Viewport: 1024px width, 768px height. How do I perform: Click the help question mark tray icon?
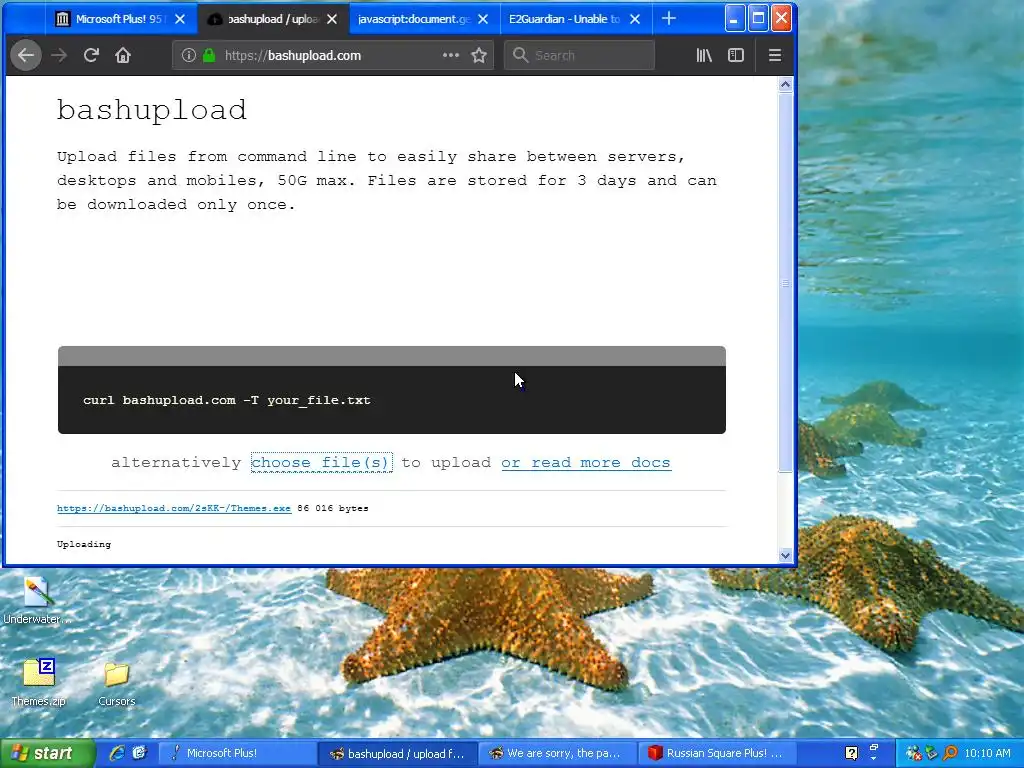coord(852,753)
